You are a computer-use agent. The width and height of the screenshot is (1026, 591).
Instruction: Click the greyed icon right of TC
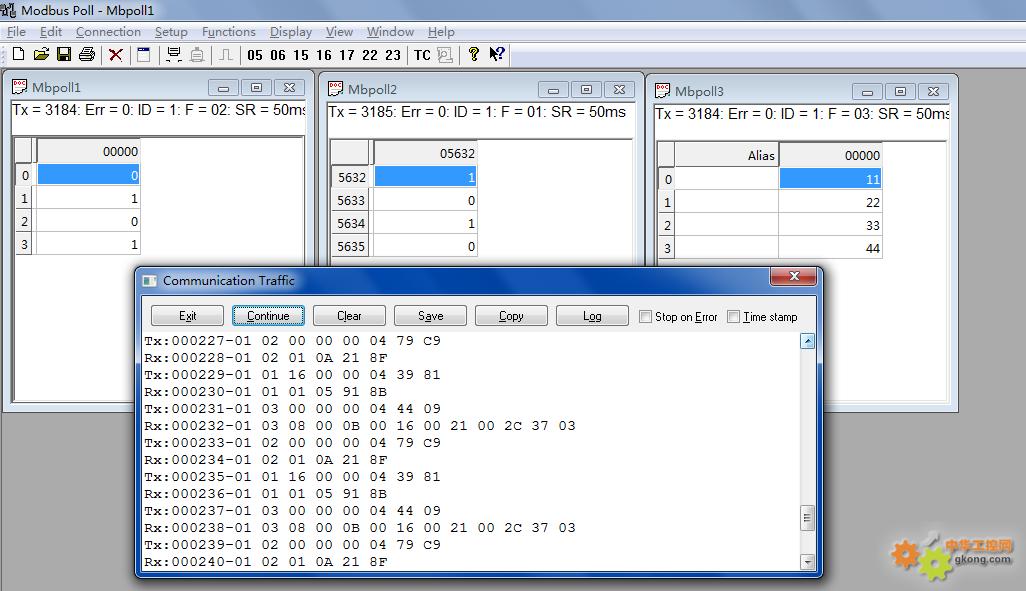445,55
